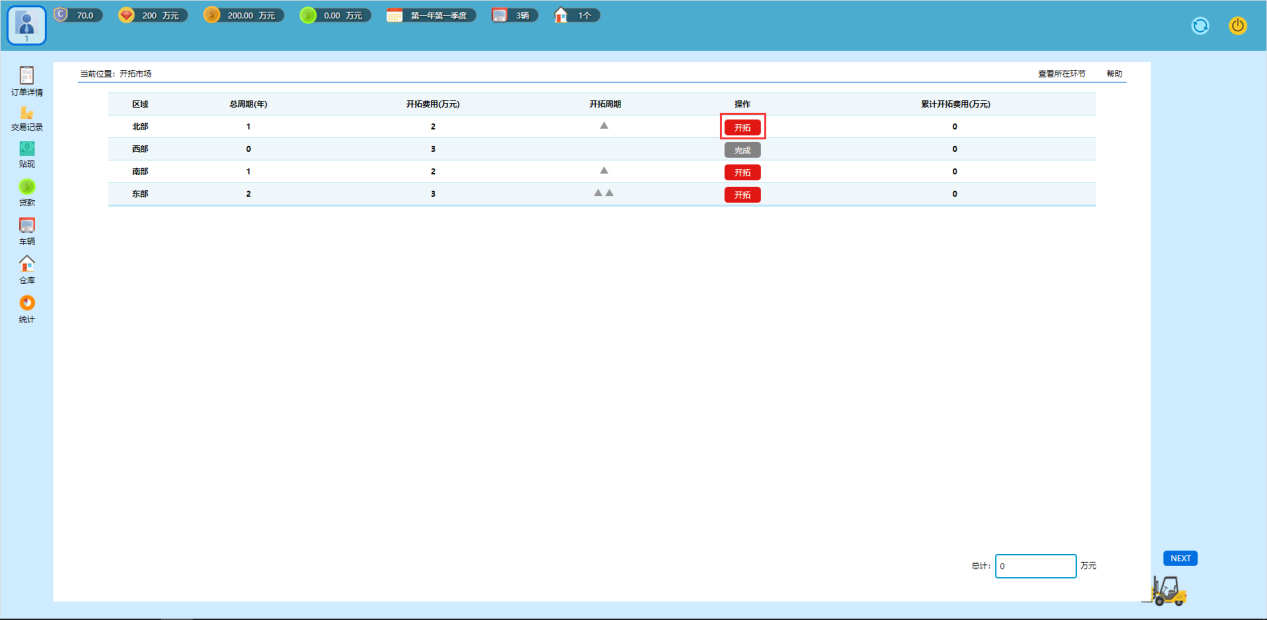1267x620 pixels.
Task: Click the calendar icon for 第一年第一季度
Action: pyautogui.click(x=395, y=15)
